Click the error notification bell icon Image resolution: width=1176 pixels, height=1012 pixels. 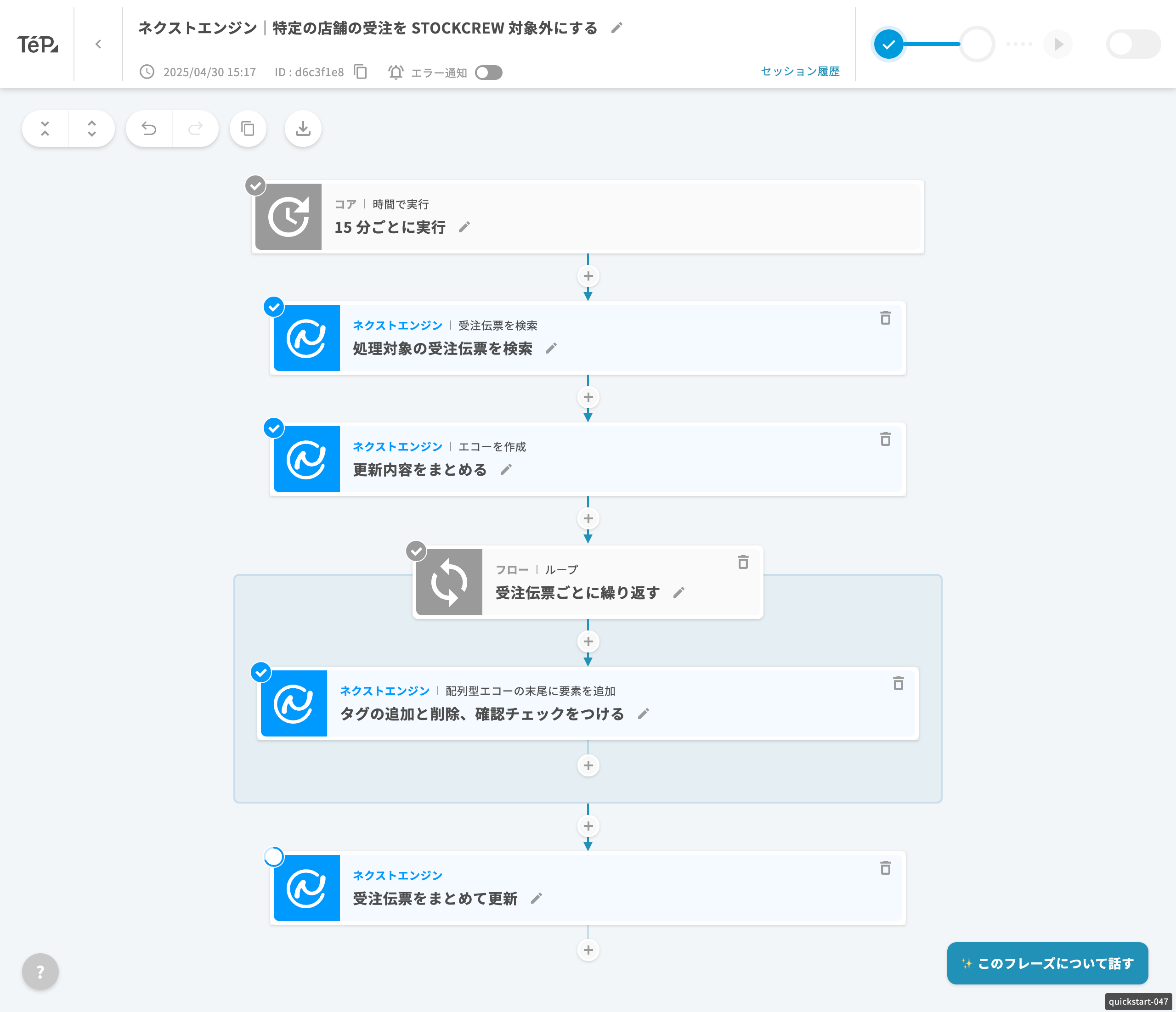396,72
